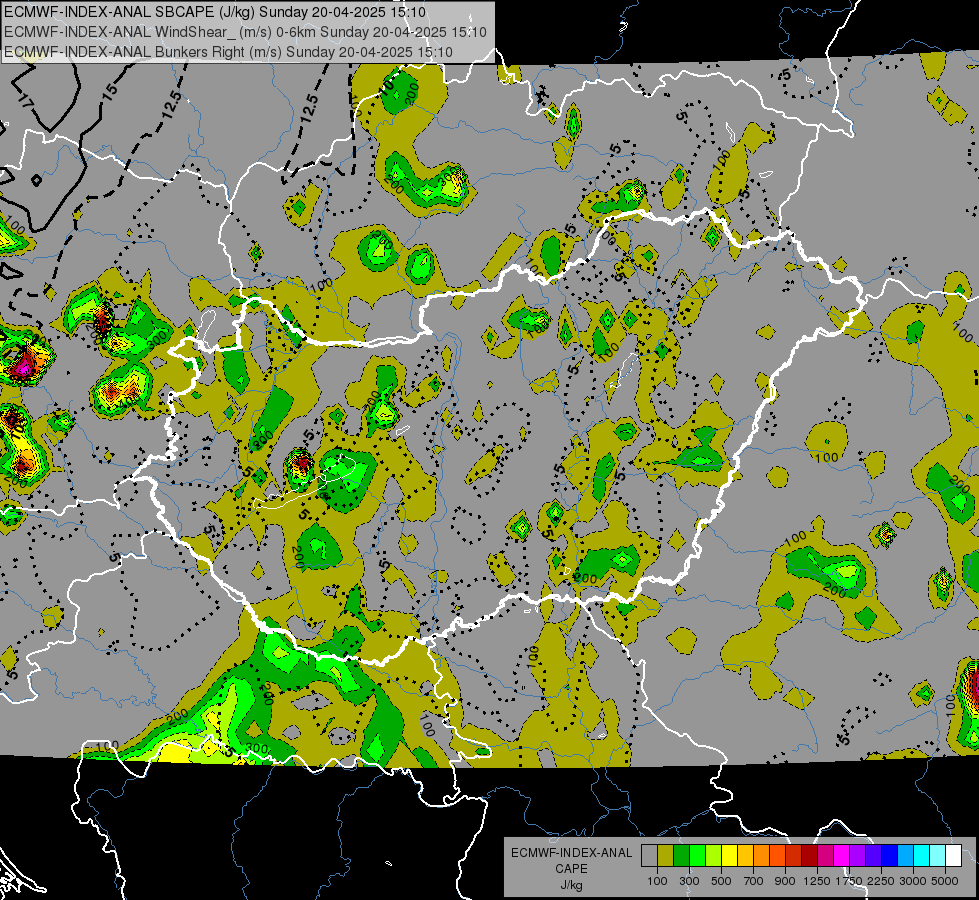Screen dimensions: 979x900
Task: Click the Bunkers Right title line
Action: [x=228, y=52]
